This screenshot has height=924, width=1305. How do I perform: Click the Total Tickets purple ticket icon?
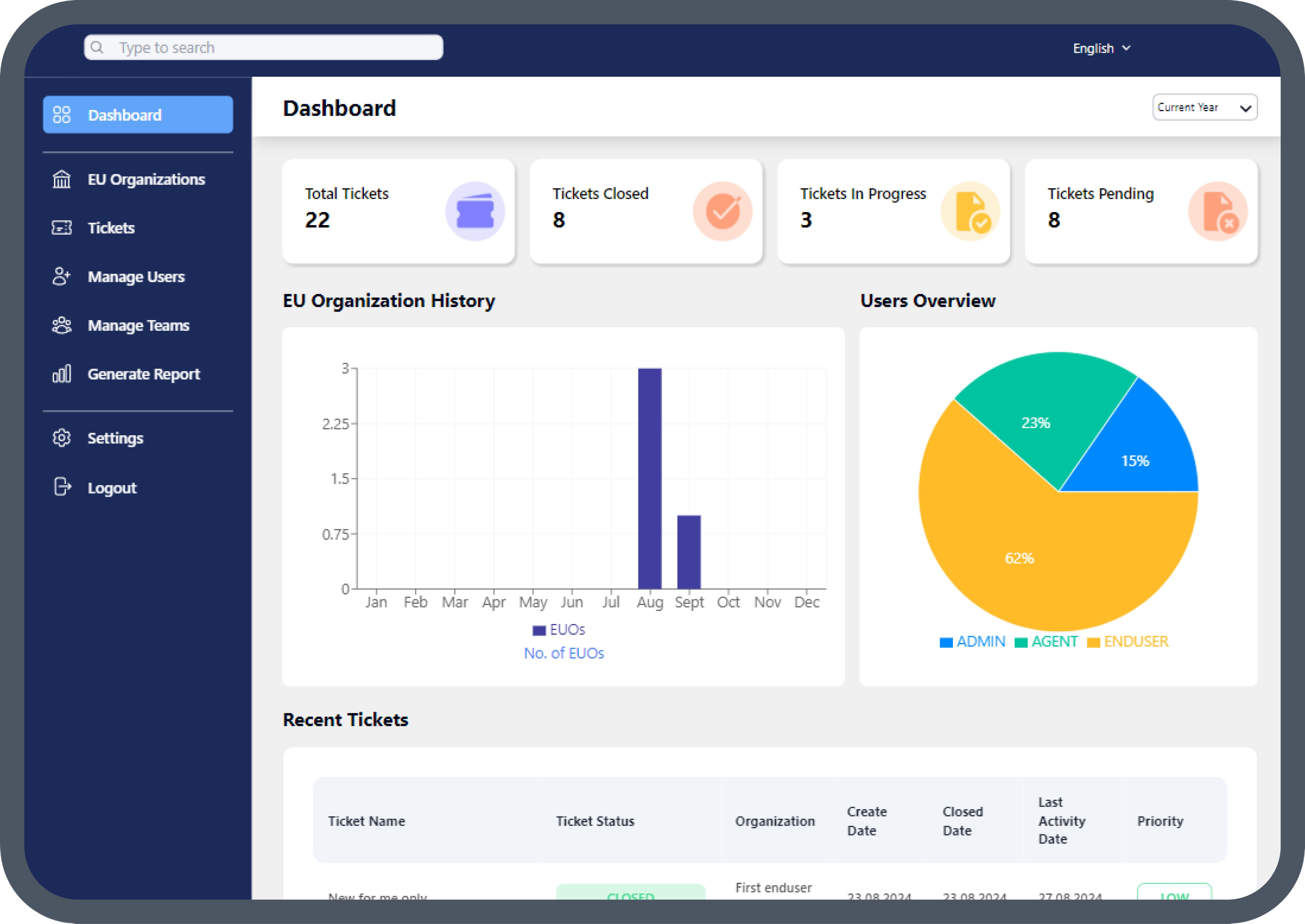[x=475, y=211]
